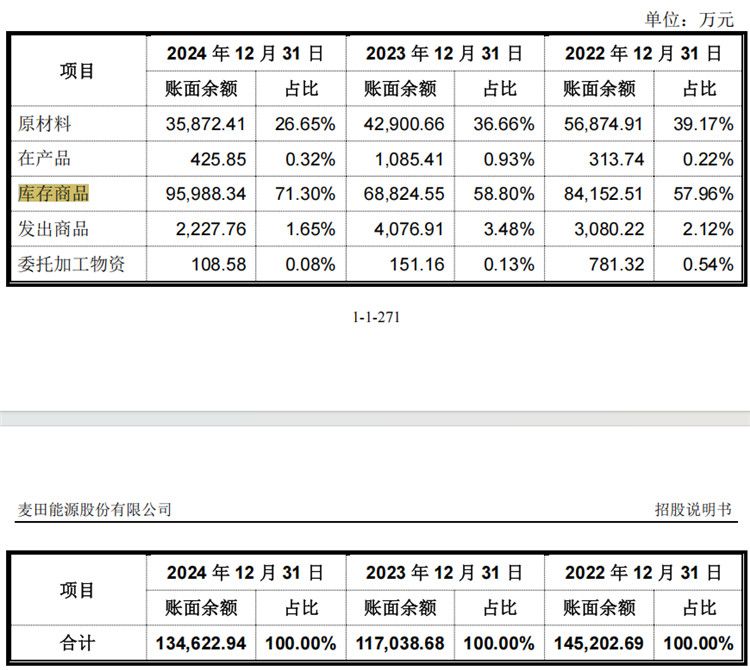Select the total value 145,202.69
This screenshot has height=670, width=750.
click(x=600, y=643)
